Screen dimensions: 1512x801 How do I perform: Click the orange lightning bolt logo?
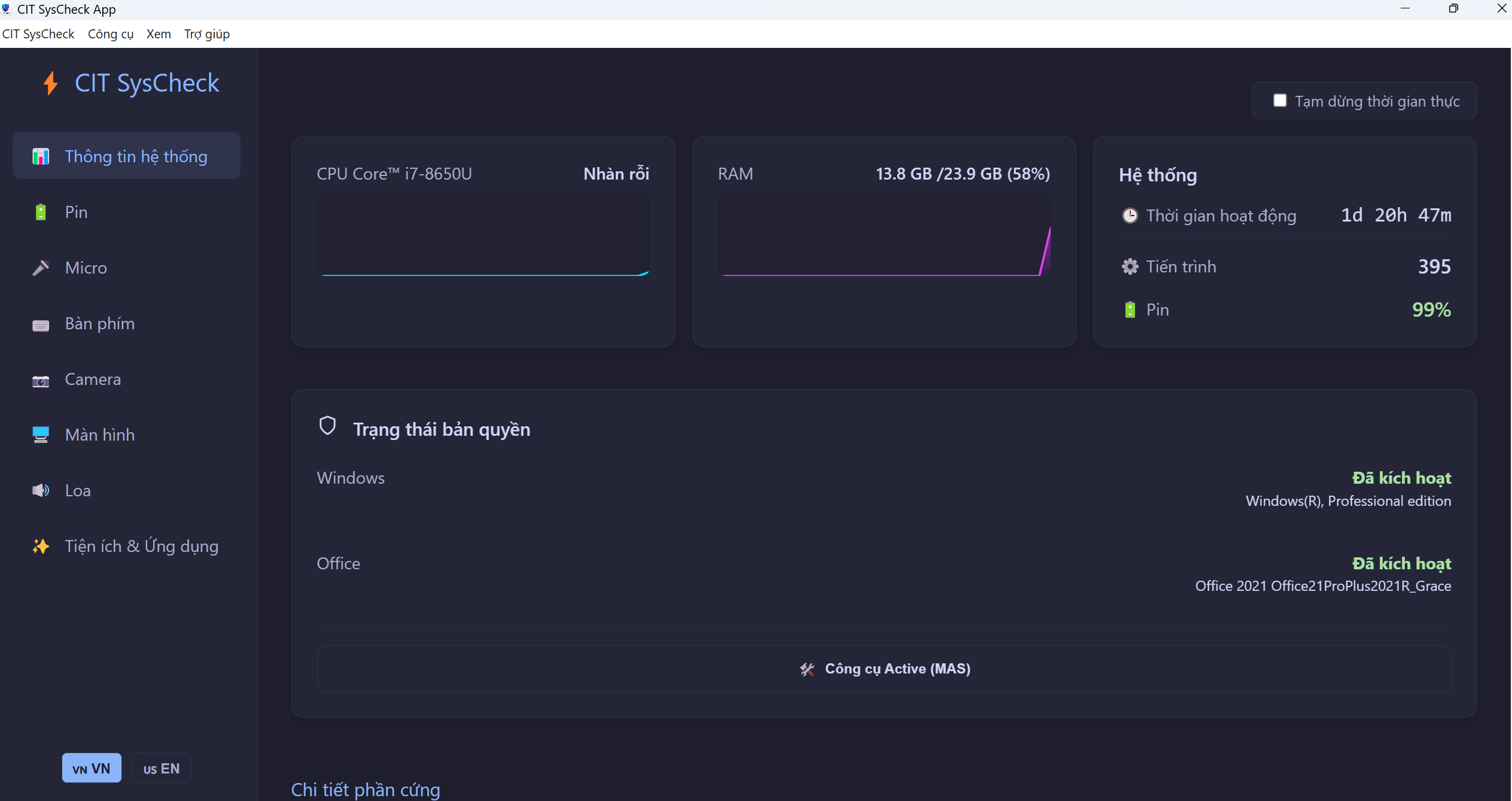click(51, 83)
